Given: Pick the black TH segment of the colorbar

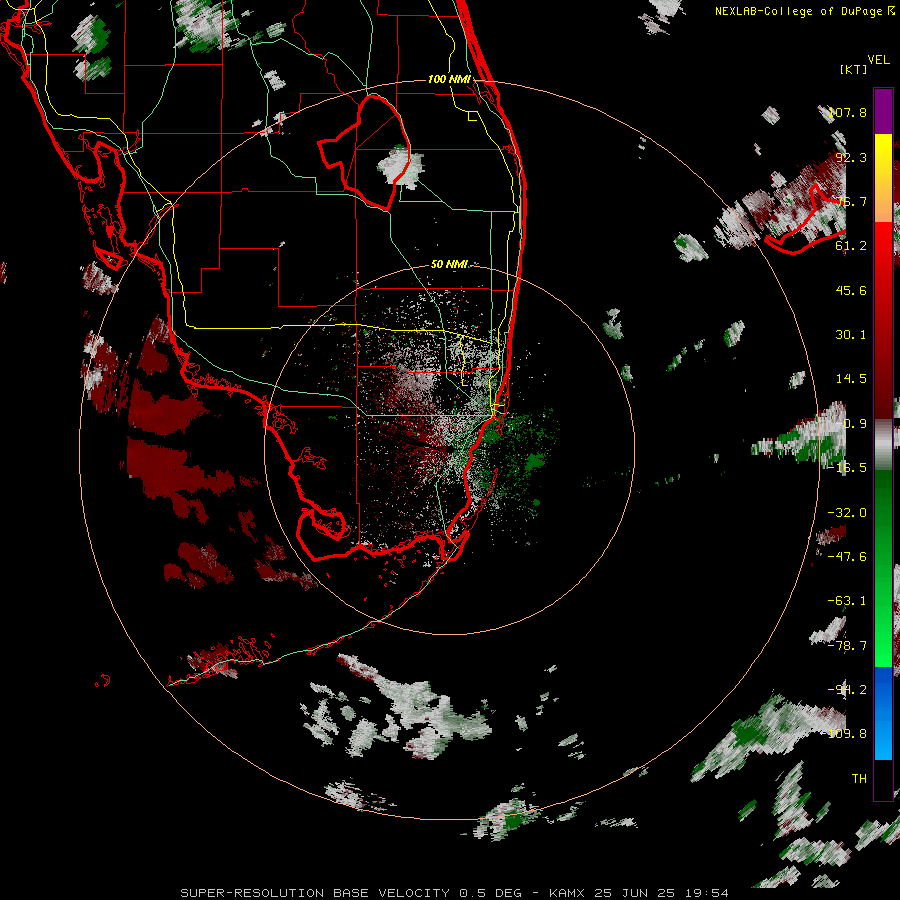Looking at the screenshot, I should (883, 779).
